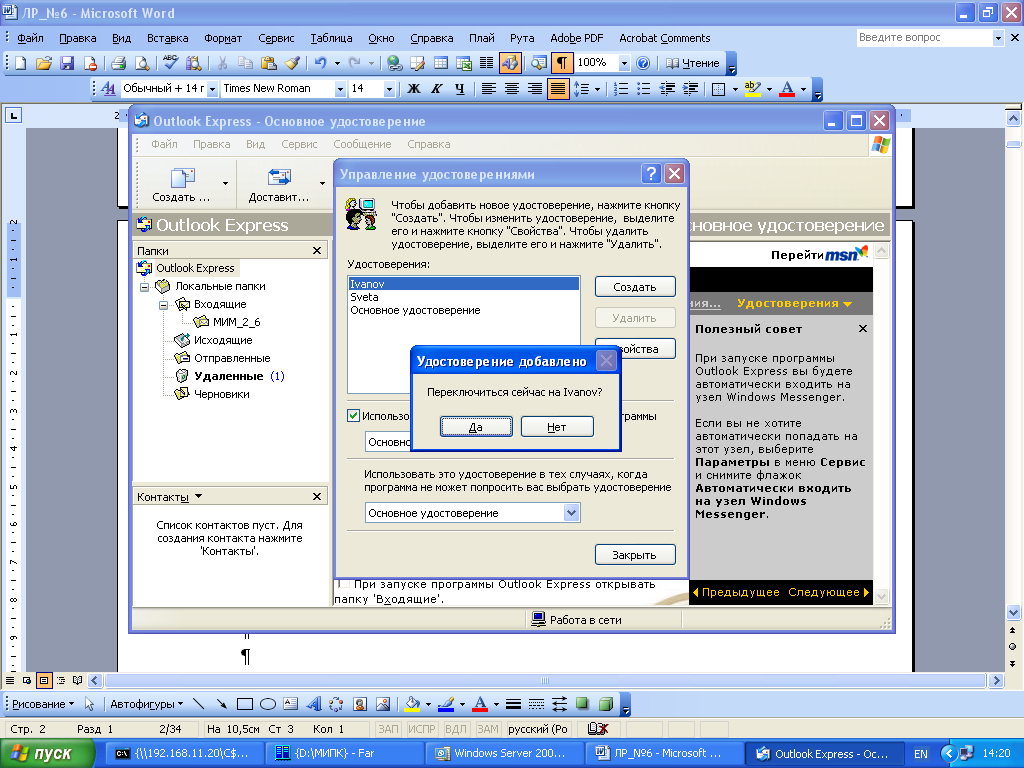Print the document via printer icon

(118, 63)
